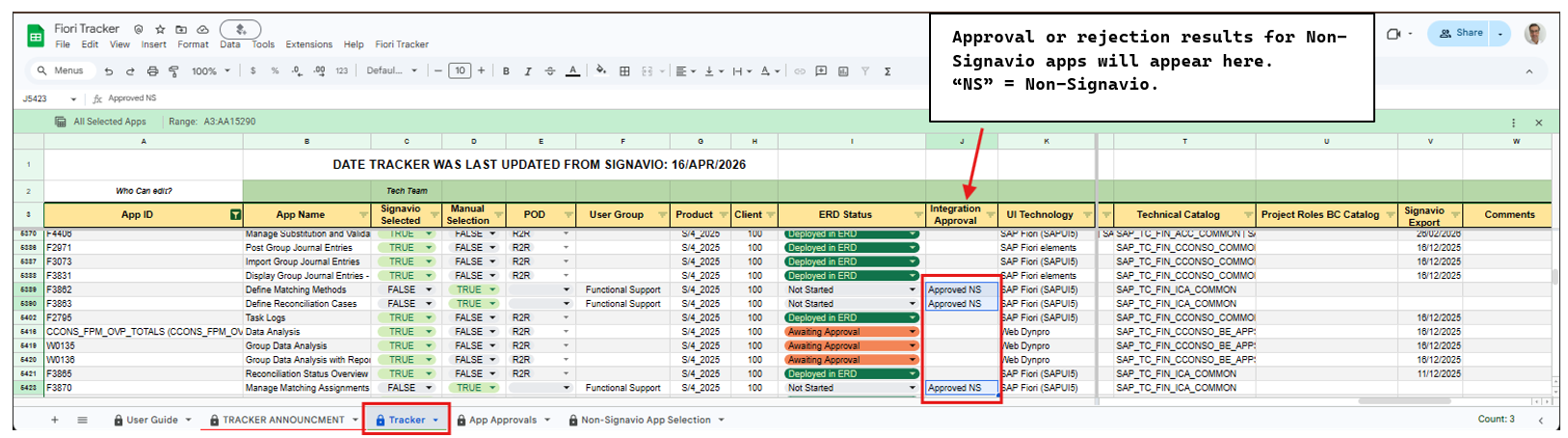1568x438 pixels.
Task: Open the Extensions menu
Action: tap(308, 44)
